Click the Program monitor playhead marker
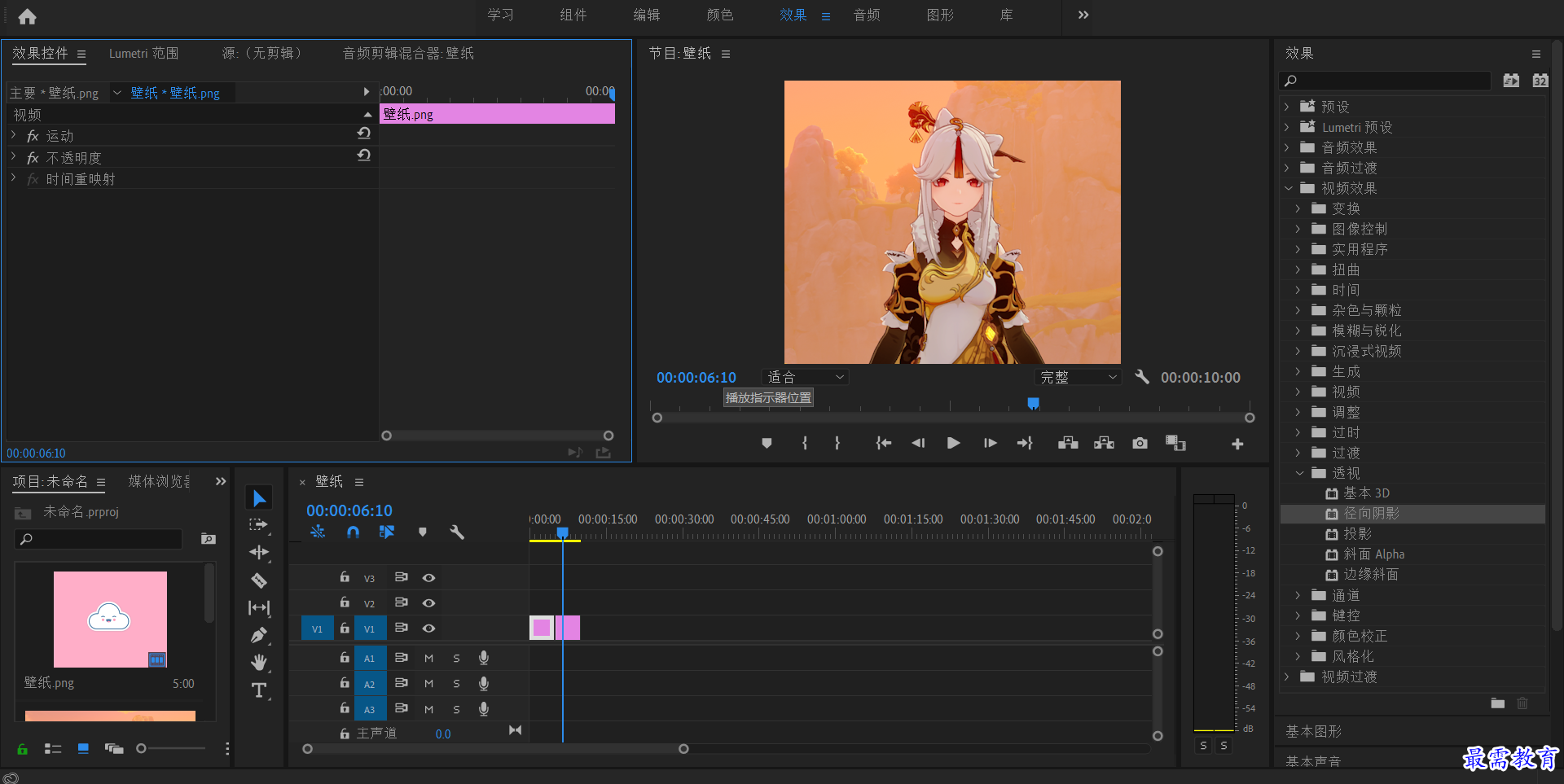The image size is (1564, 784). pos(1033,403)
